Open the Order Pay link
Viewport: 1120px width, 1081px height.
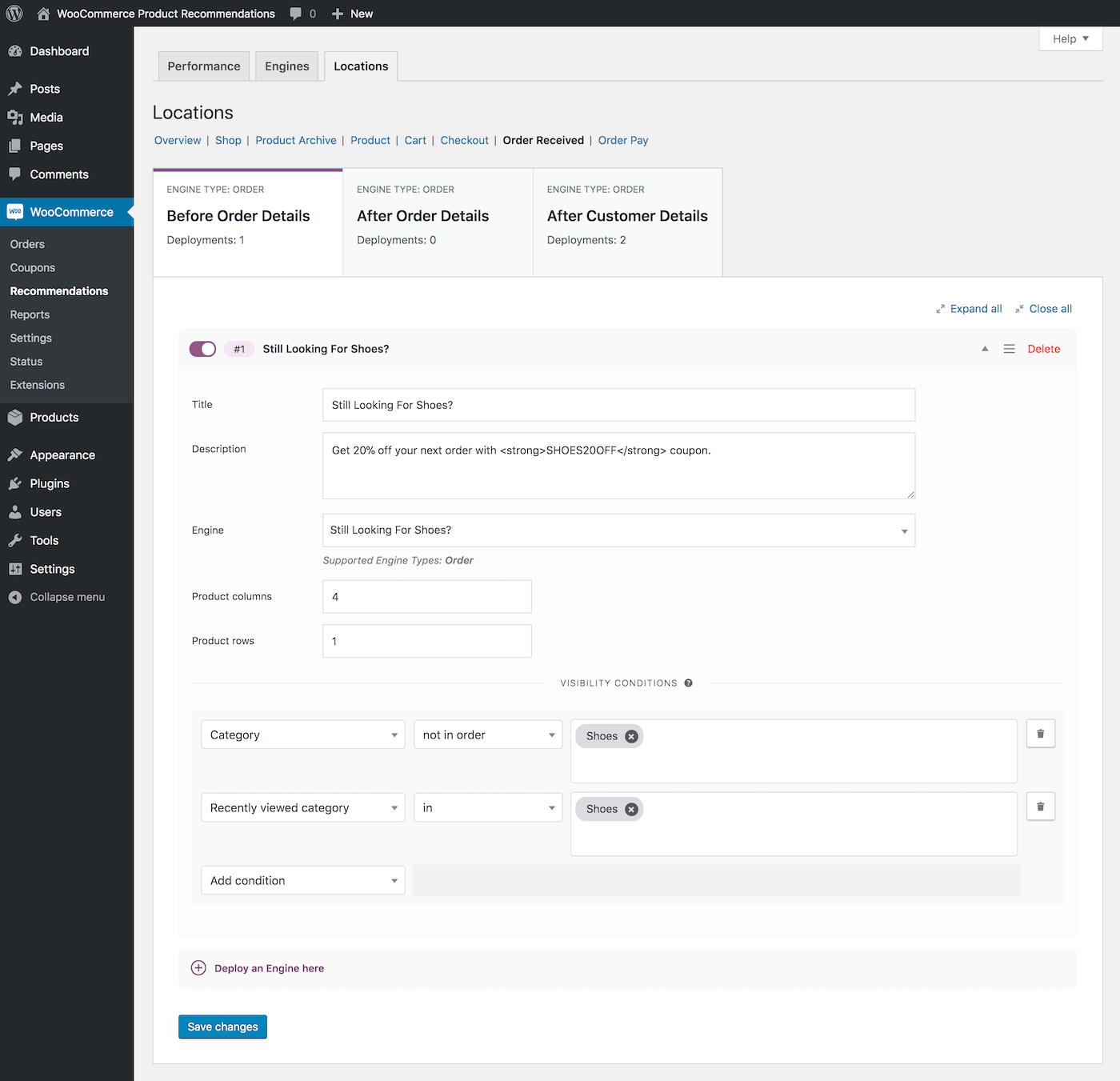pos(623,140)
